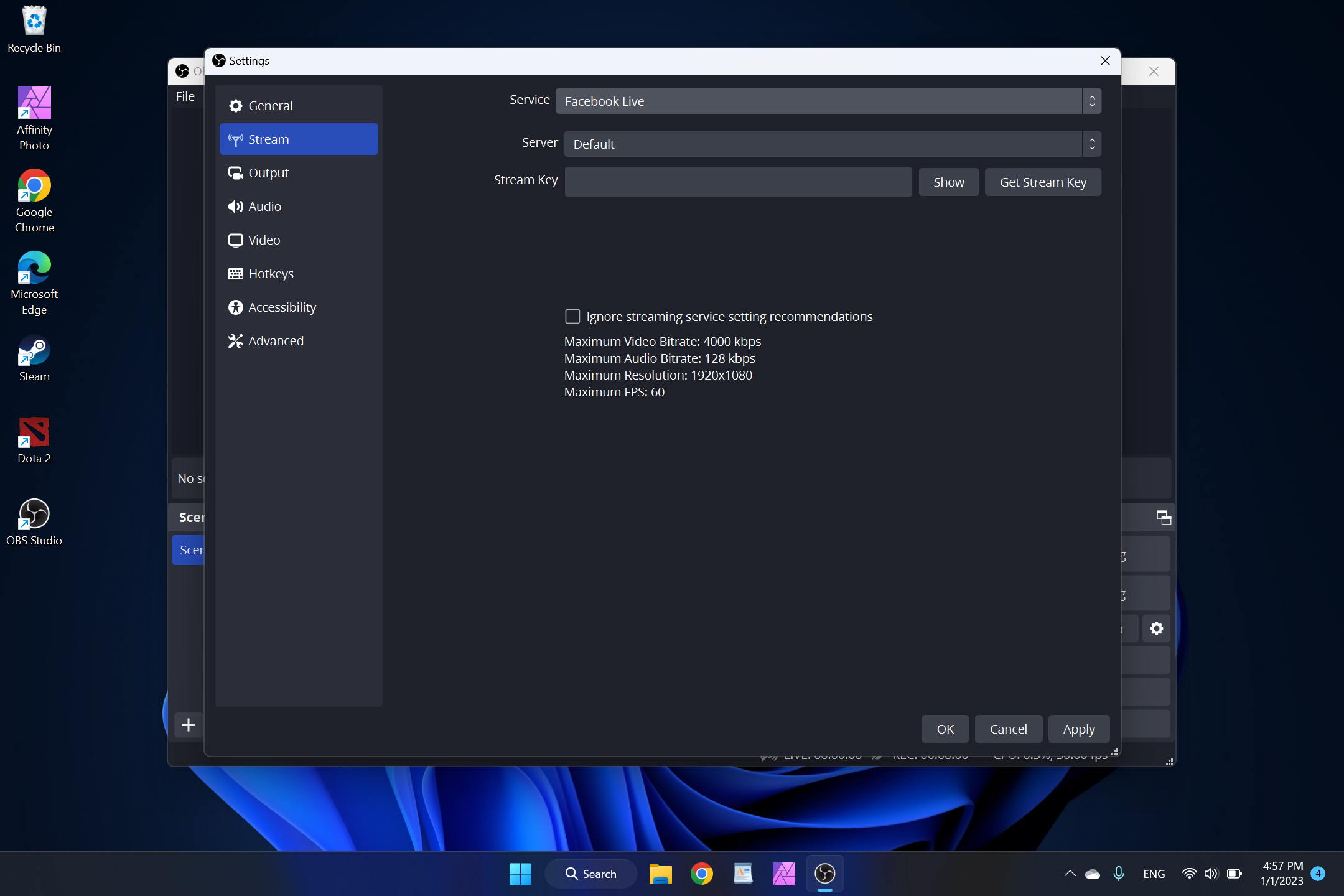Open the clock and date panel

coord(1282,874)
